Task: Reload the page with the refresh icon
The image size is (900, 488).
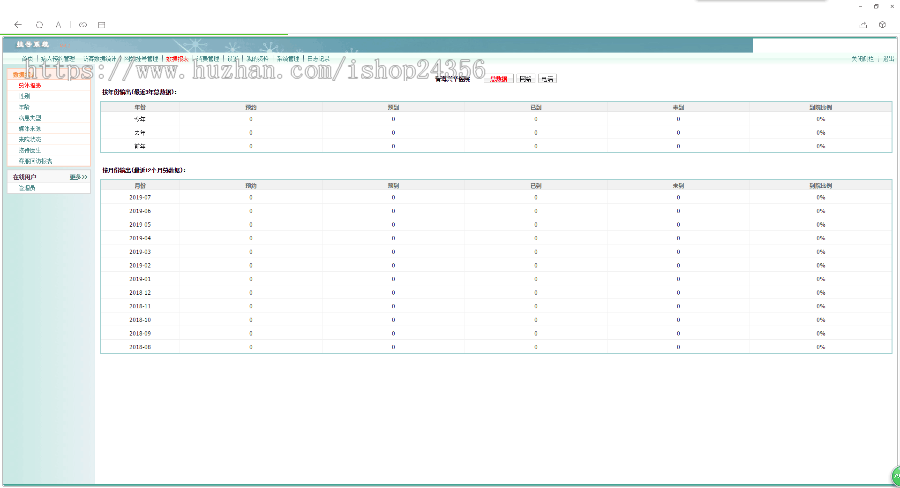Action: tap(39, 24)
